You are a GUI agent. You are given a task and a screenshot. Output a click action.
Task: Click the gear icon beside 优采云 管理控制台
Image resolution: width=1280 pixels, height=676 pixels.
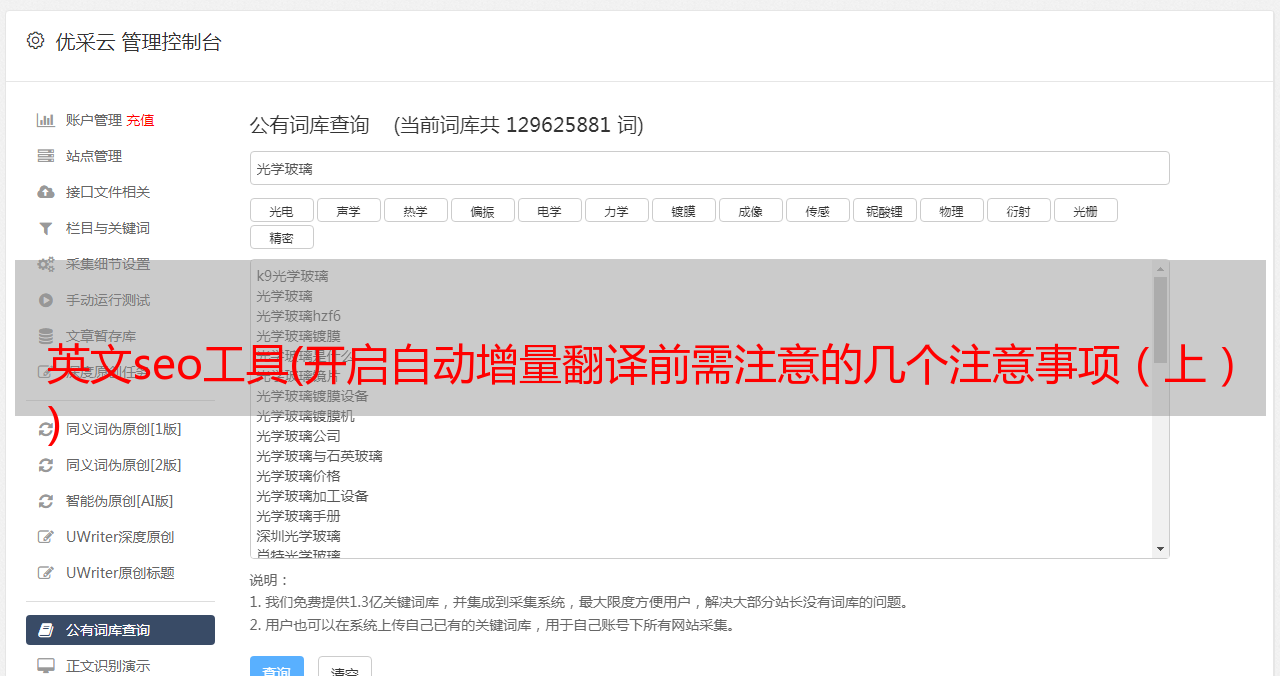click(x=36, y=41)
